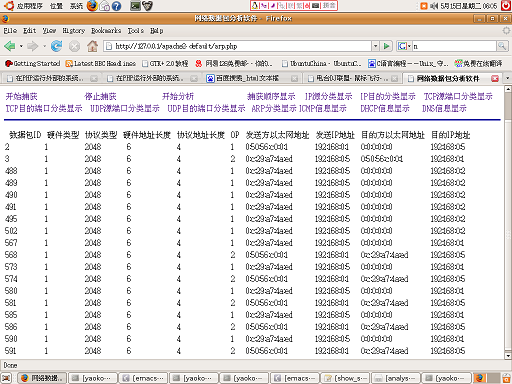Click the Stop loading icon in toolbar
This screenshot has width=512, height=384.
pyautogui.click(x=74, y=46)
